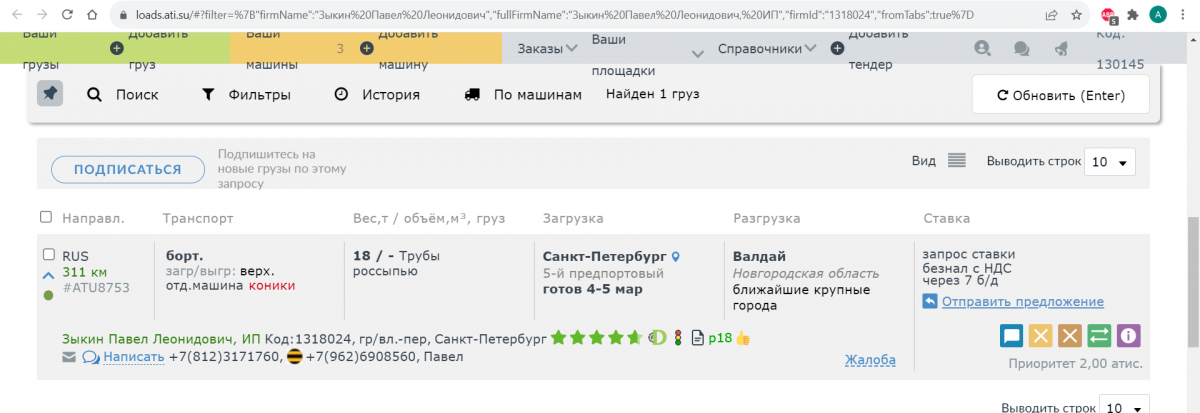Toggle the select-all checkbox in header
Image resolution: width=1200 pixels, height=413 pixels.
click(x=46, y=217)
